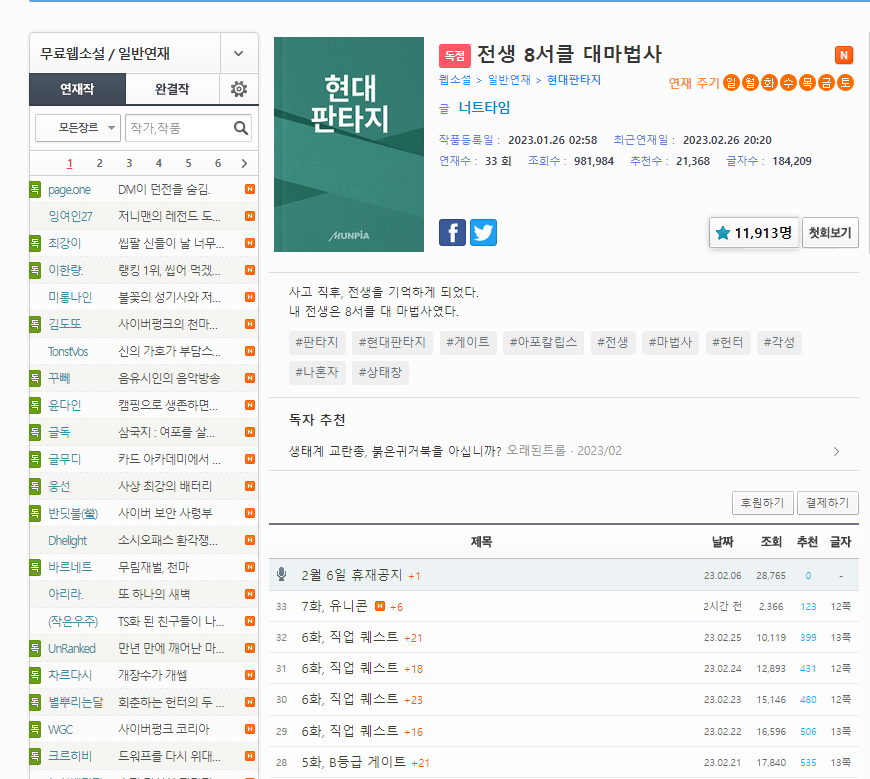Viewport: 870px width, 779px height.
Task: Open episode 28 5화, B등급 게이트
Action: coord(353,762)
